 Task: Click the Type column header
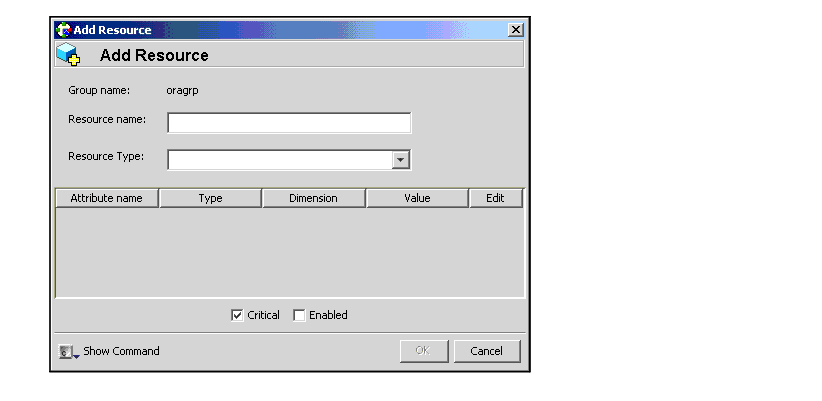210,198
